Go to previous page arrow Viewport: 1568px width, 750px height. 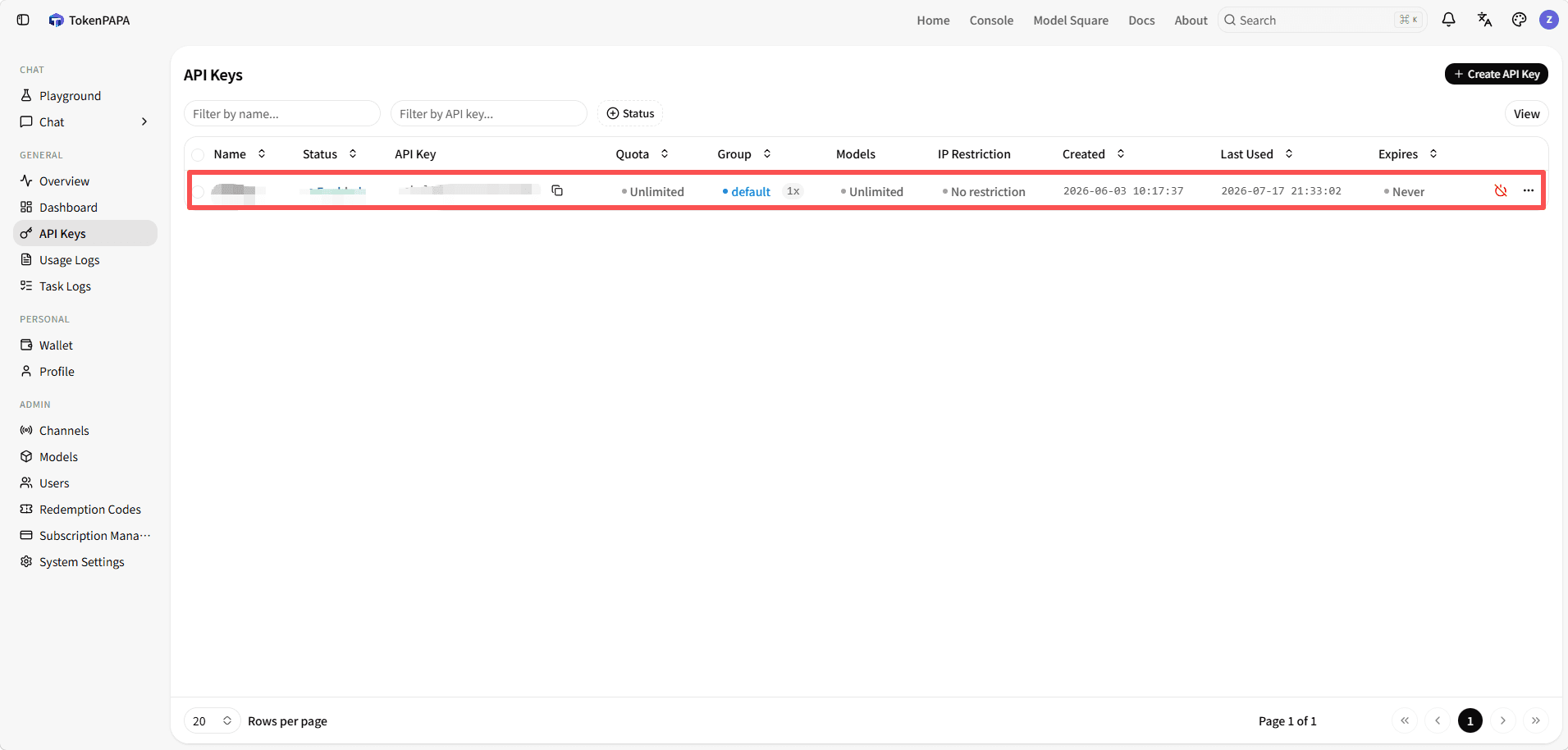(x=1438, y=720)
